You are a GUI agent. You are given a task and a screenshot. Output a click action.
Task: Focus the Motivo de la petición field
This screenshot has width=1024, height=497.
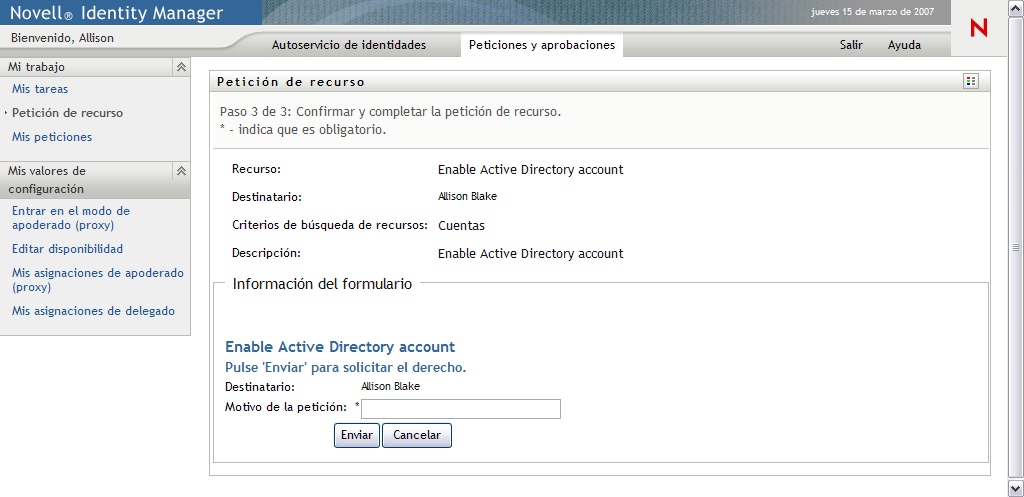(x=461, y=408)
